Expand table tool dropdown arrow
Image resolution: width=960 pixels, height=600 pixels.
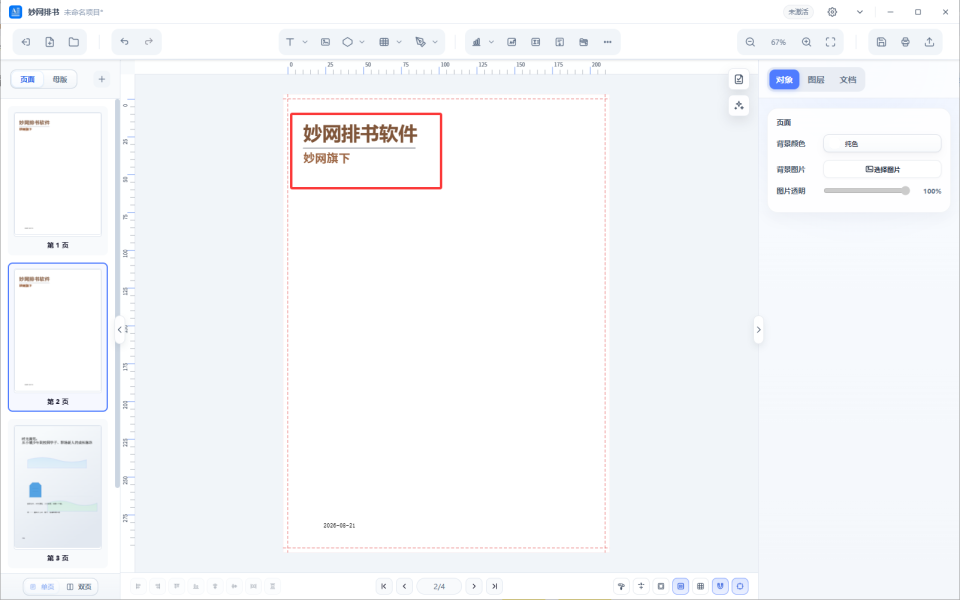(399, 42)
